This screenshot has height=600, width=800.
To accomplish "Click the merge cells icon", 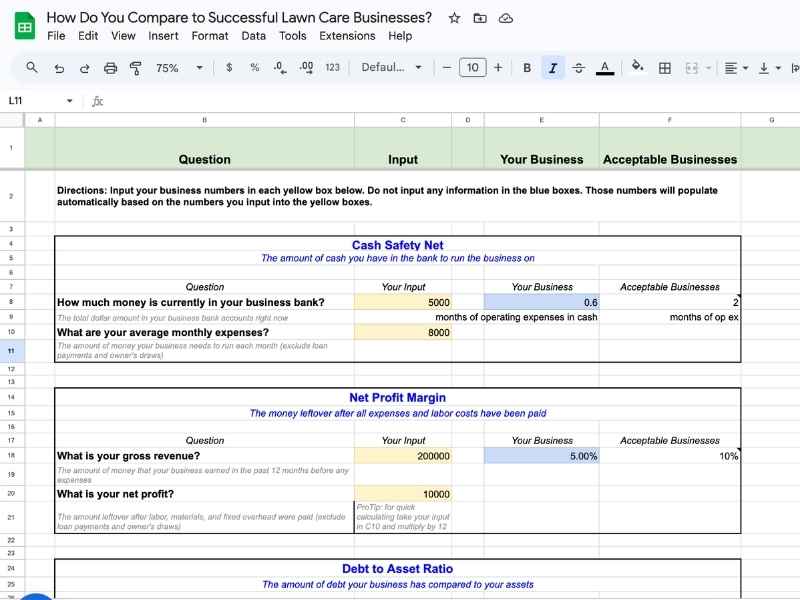I will [691, 68].
